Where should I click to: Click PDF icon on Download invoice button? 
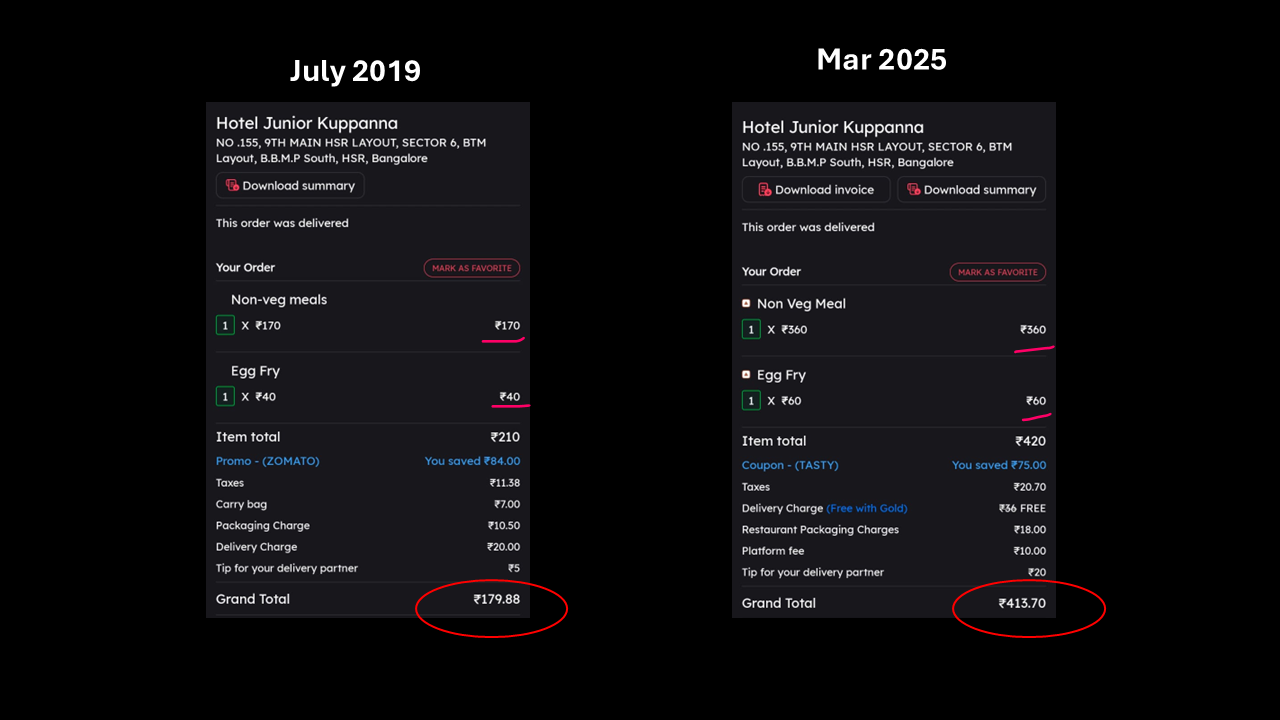coord(764,189)
